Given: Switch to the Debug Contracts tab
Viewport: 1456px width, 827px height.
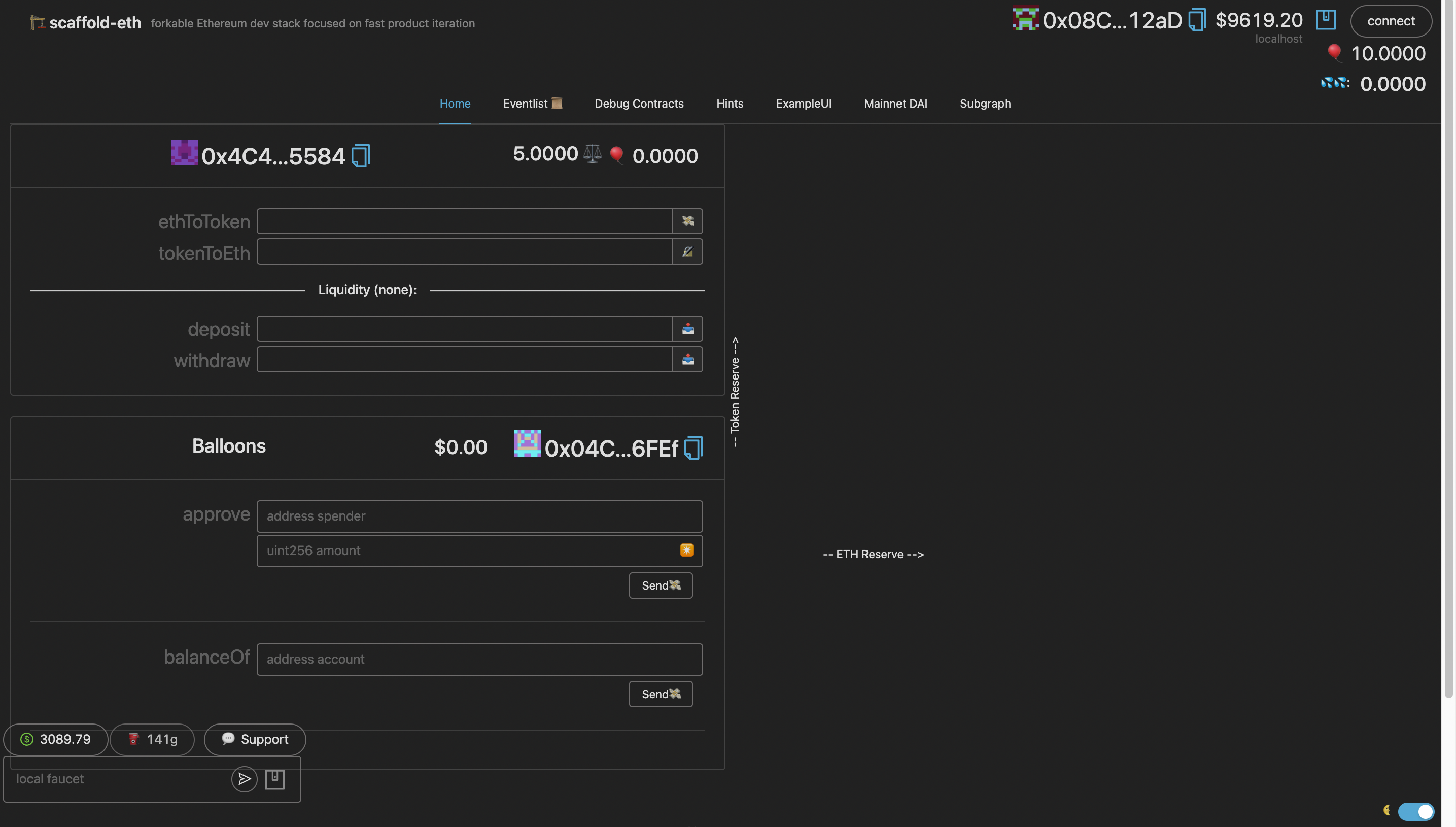Looking at the screenshot, I should tap(639, 104).
